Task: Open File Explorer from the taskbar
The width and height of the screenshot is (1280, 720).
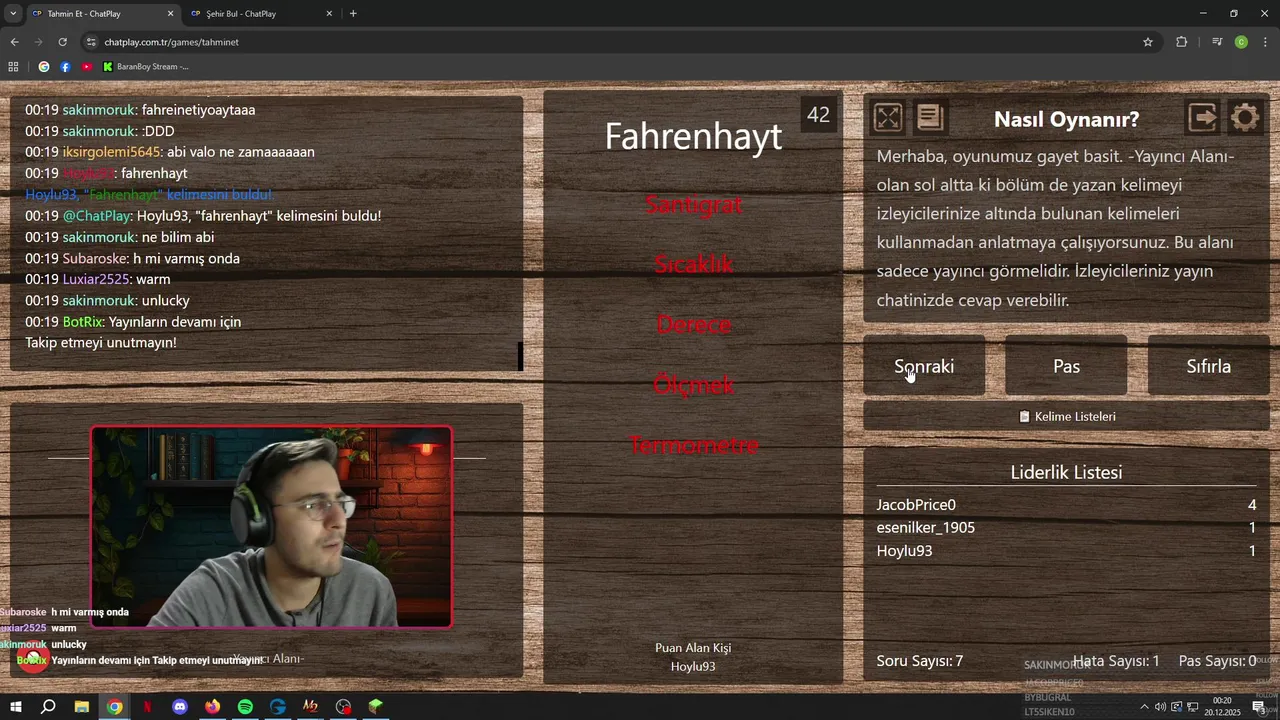Action: (x=82, y=707)
